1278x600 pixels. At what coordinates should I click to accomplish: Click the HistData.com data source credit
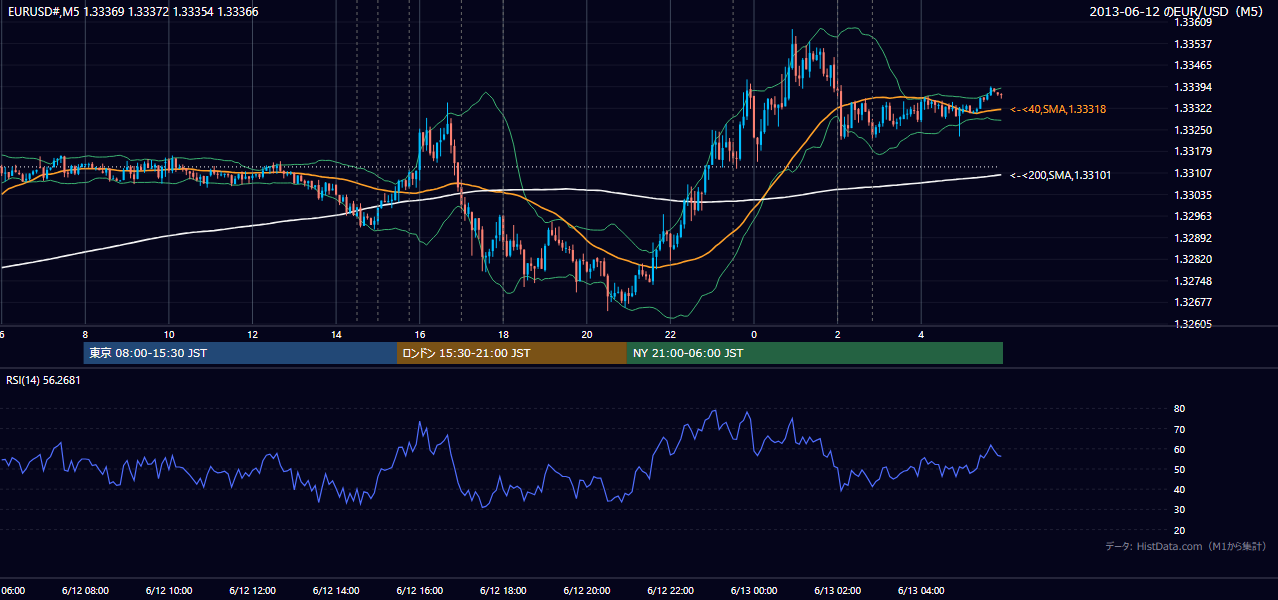[x=1186, y=546]
